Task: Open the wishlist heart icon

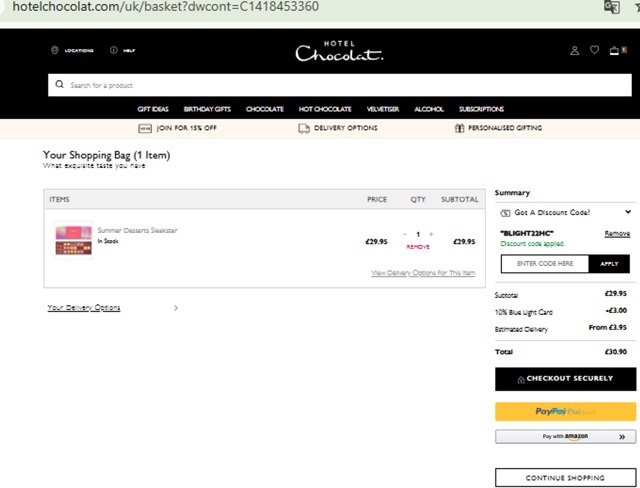Action: [594, 50]
